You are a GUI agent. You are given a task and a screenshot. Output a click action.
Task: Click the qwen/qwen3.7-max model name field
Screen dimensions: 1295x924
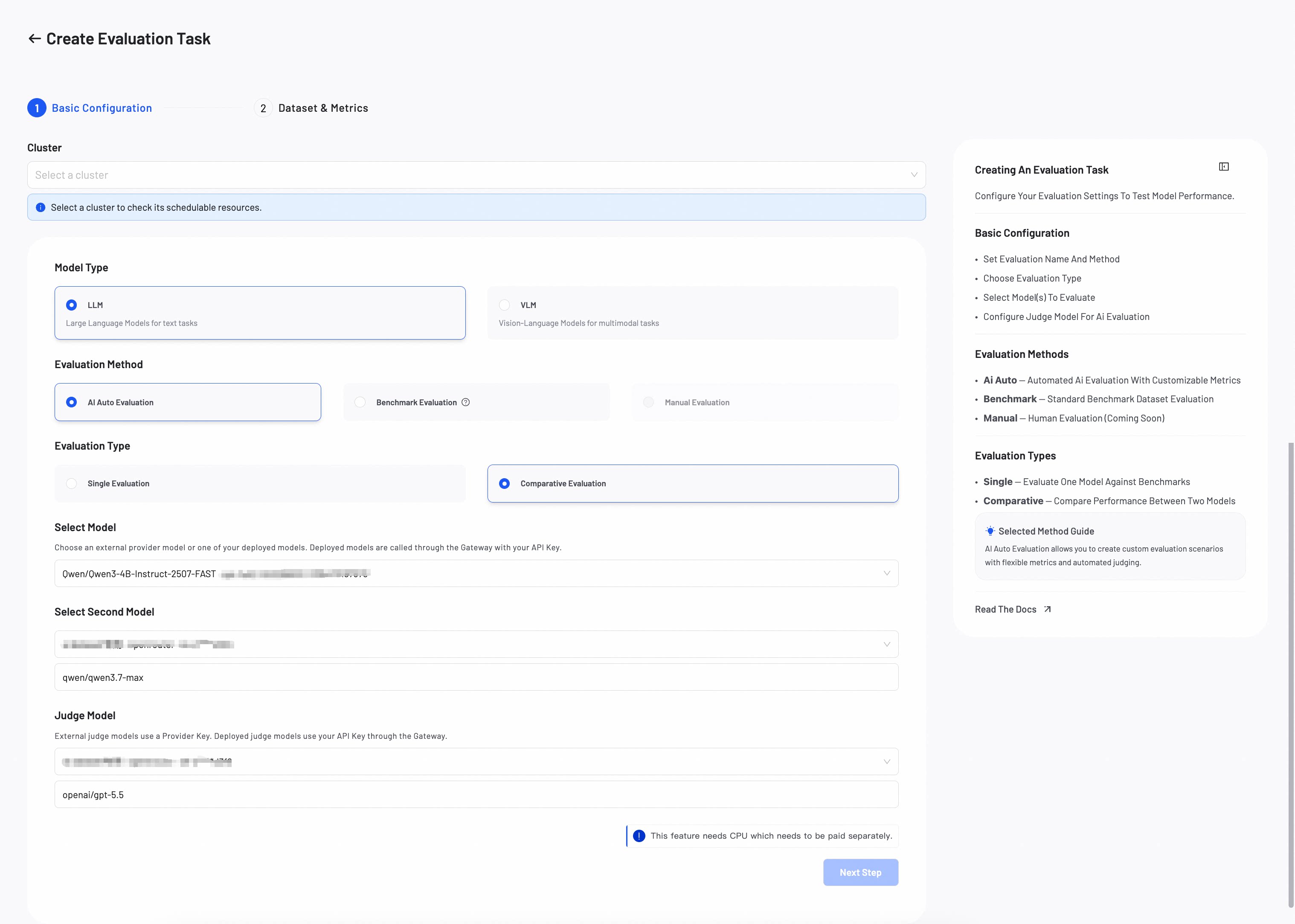pyautogui.click(x=476, y=677)
